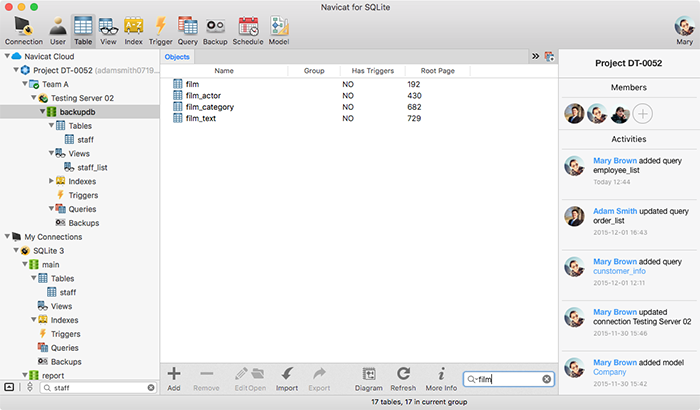
Task: Expand the Indexes node under backupdb
Action: click(51, 181)
